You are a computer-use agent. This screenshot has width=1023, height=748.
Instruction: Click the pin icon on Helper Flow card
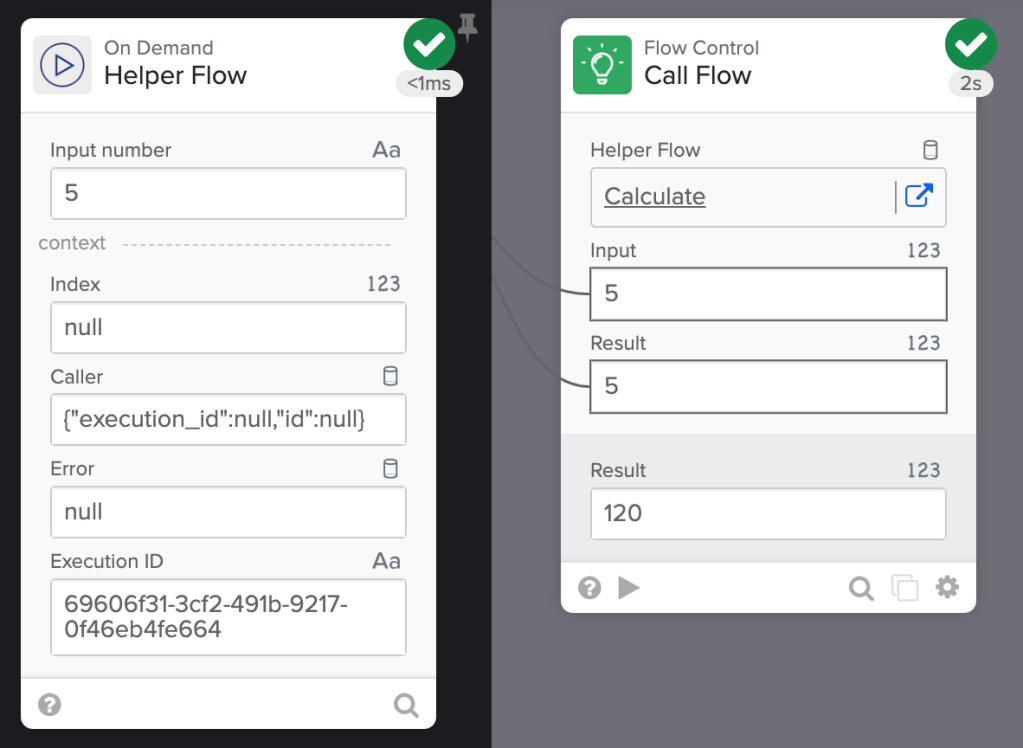click(x=467, y=29)
